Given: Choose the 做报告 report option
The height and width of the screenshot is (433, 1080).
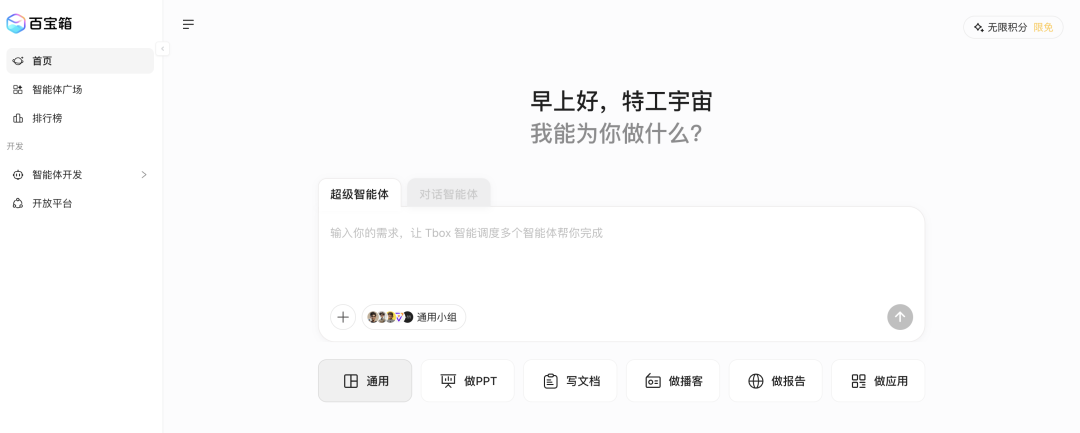Looking at the screenshot, I should click(x=776, y=381).
